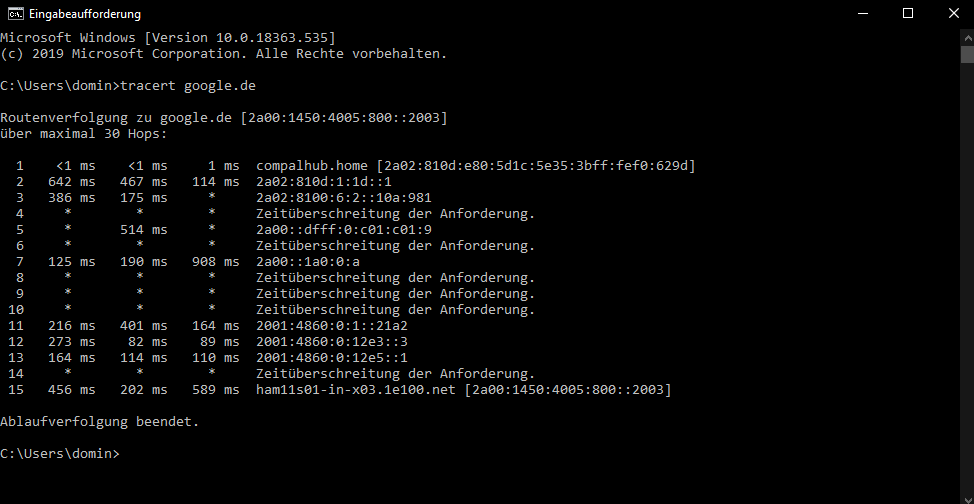Click the vertical scrollbar track

tap(966, 300)
